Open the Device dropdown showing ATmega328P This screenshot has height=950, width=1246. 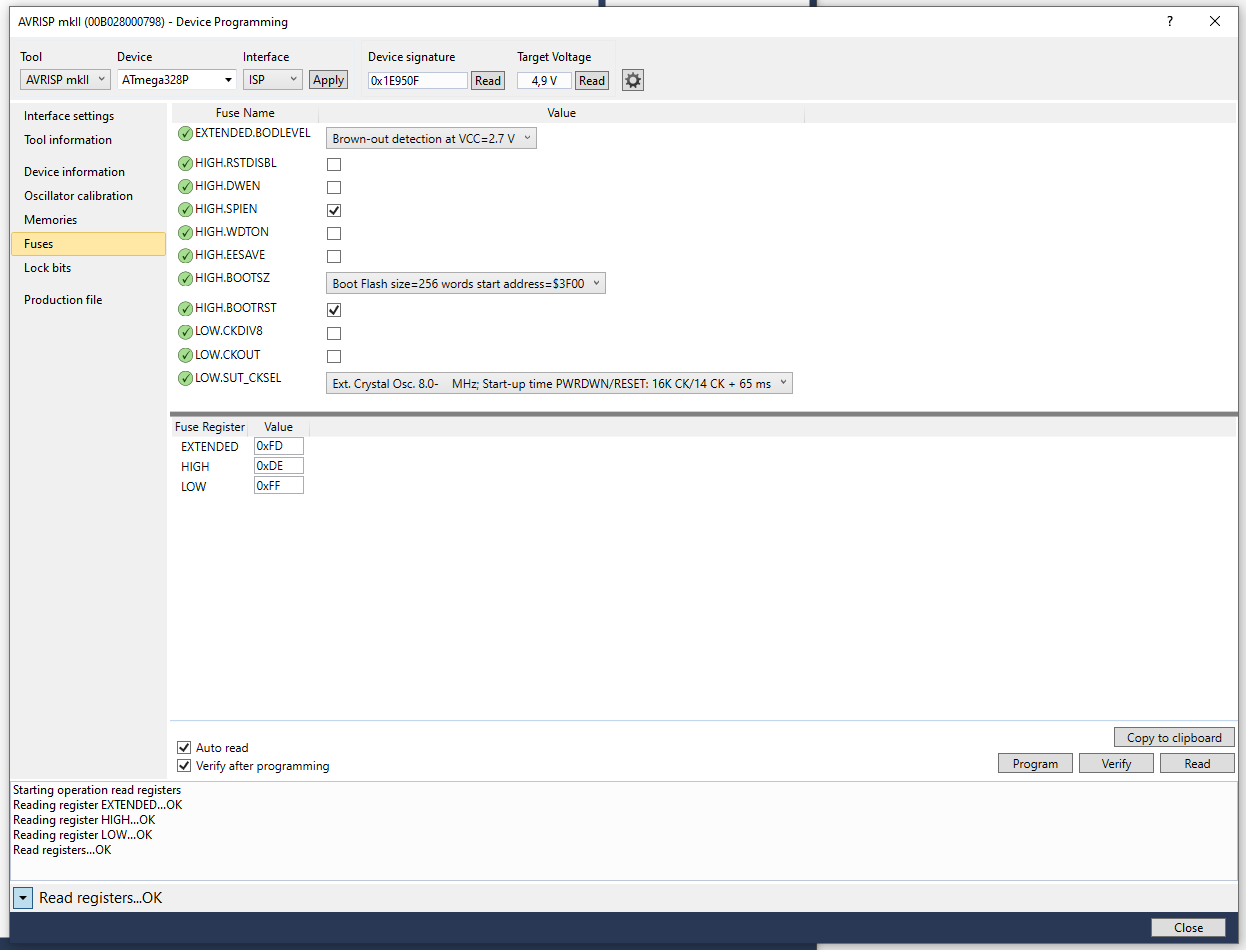[x=177, y=80]
